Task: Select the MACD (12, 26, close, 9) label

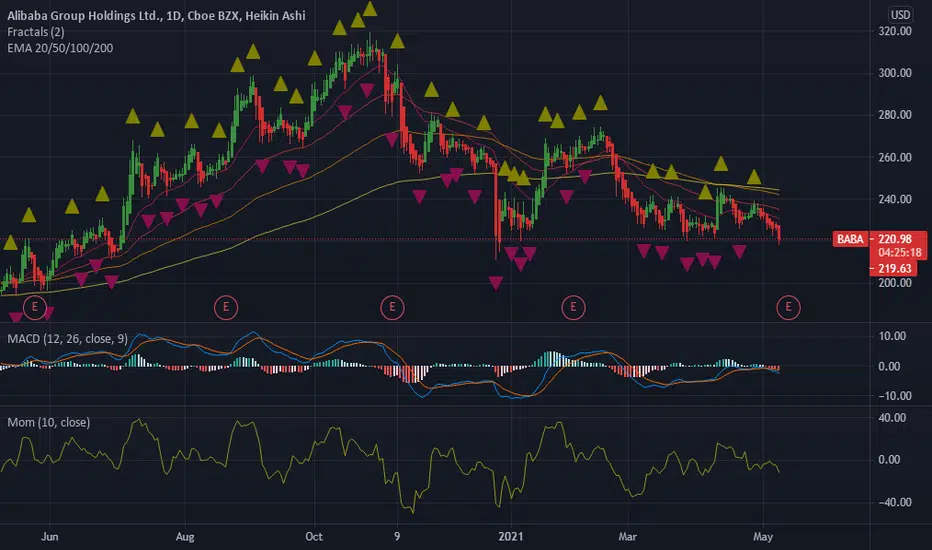Action: point(67,339)
